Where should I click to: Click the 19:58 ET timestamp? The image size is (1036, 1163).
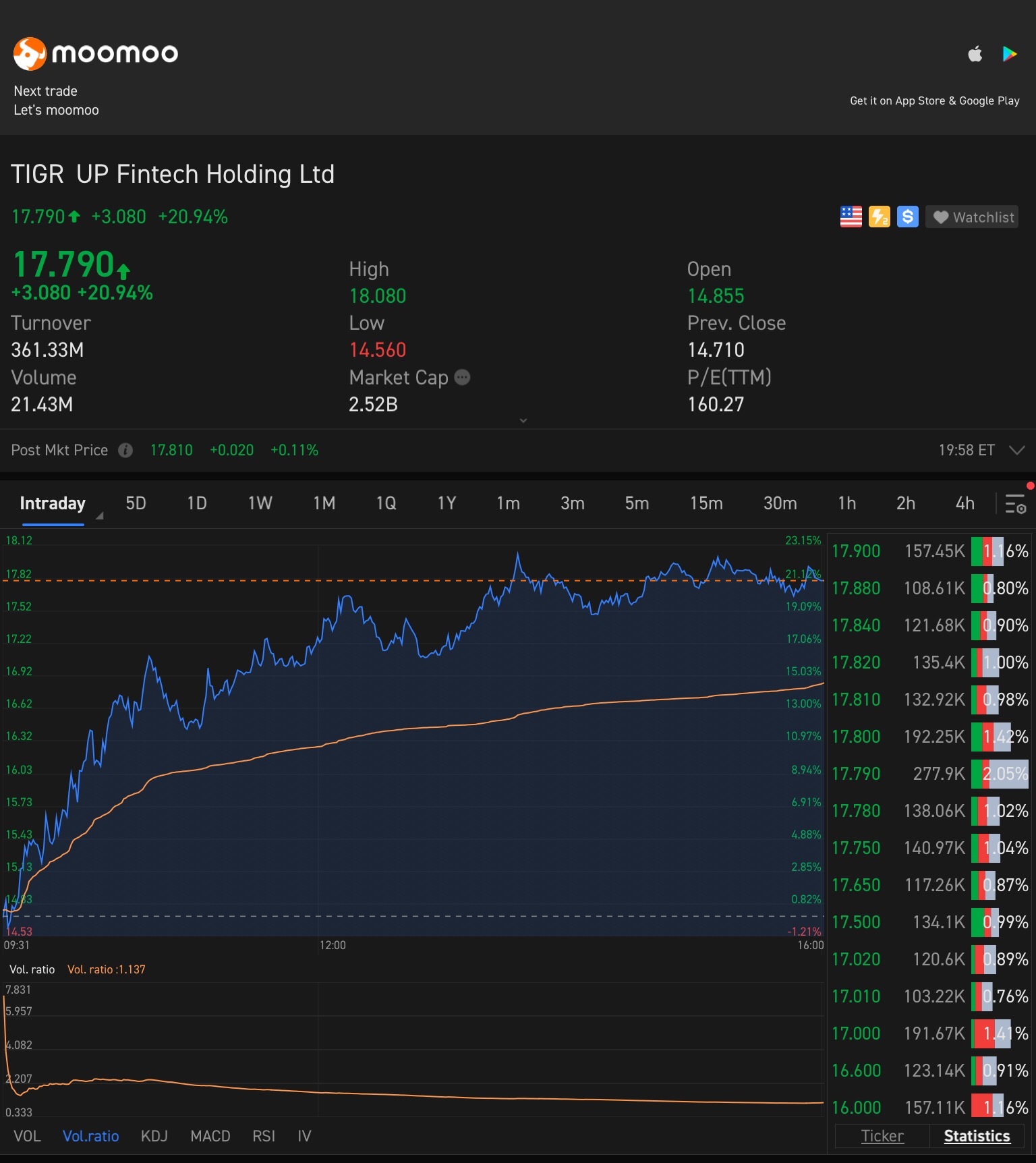[x=967, y=450]
